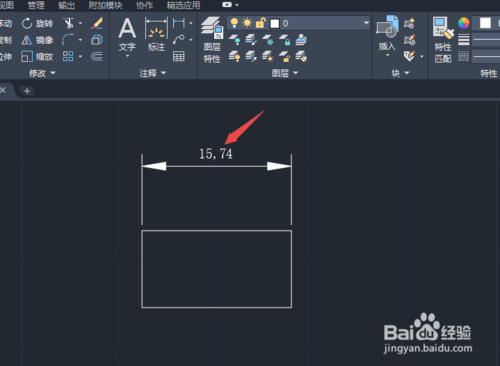Open the 管理 ribbon tab
Viewport: 500px width, 366px height.
coord(36,5)
